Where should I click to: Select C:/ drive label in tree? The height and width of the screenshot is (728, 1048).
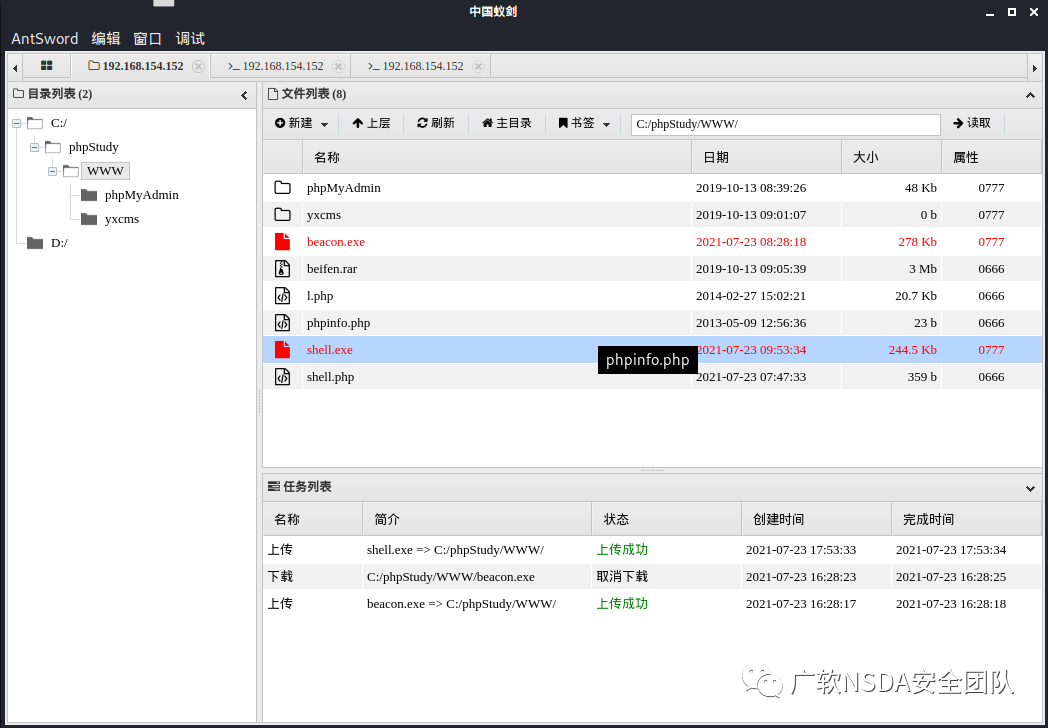[59, 123]
